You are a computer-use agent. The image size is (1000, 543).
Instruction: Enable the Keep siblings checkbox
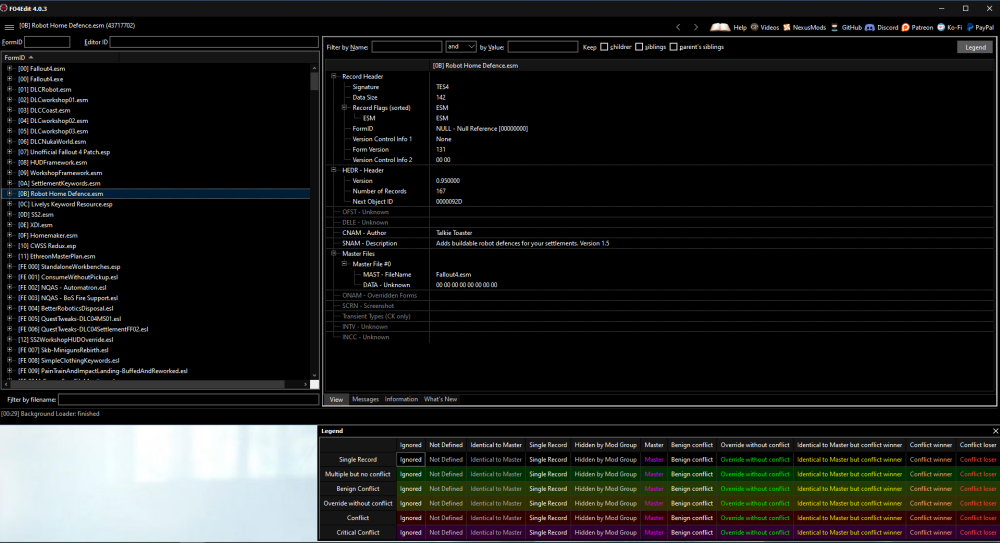pyautogui.click(x=639, y=47)
